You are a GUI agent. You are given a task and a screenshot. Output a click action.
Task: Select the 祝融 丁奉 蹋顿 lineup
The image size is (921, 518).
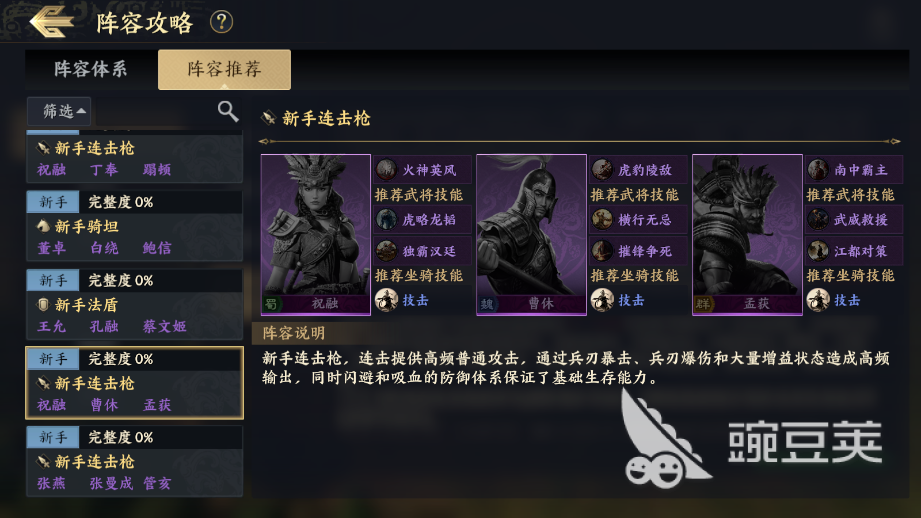[135, 157]
